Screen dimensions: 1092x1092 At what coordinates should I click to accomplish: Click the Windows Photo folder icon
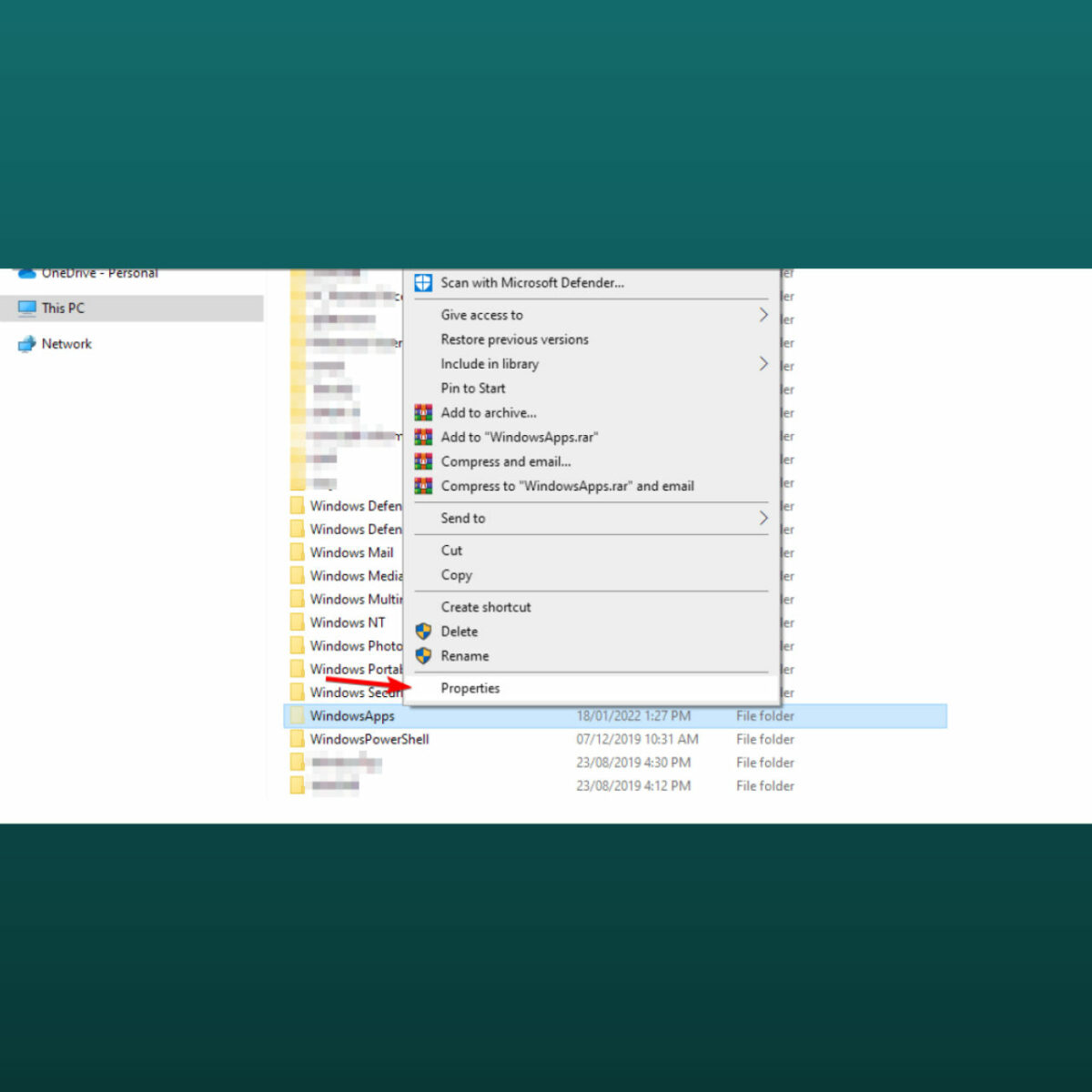(298, 646)
